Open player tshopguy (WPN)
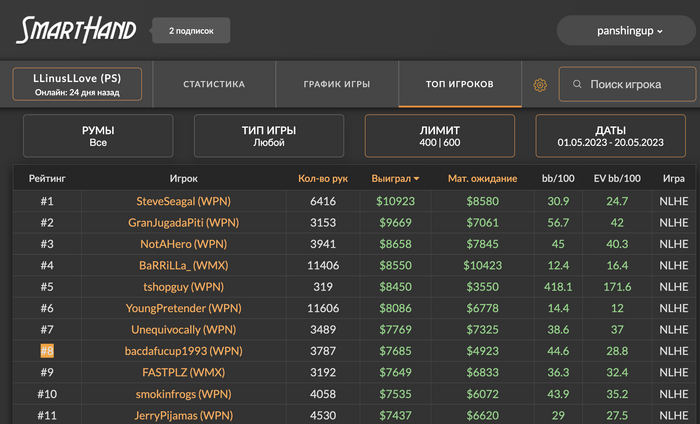 point(183,287)
